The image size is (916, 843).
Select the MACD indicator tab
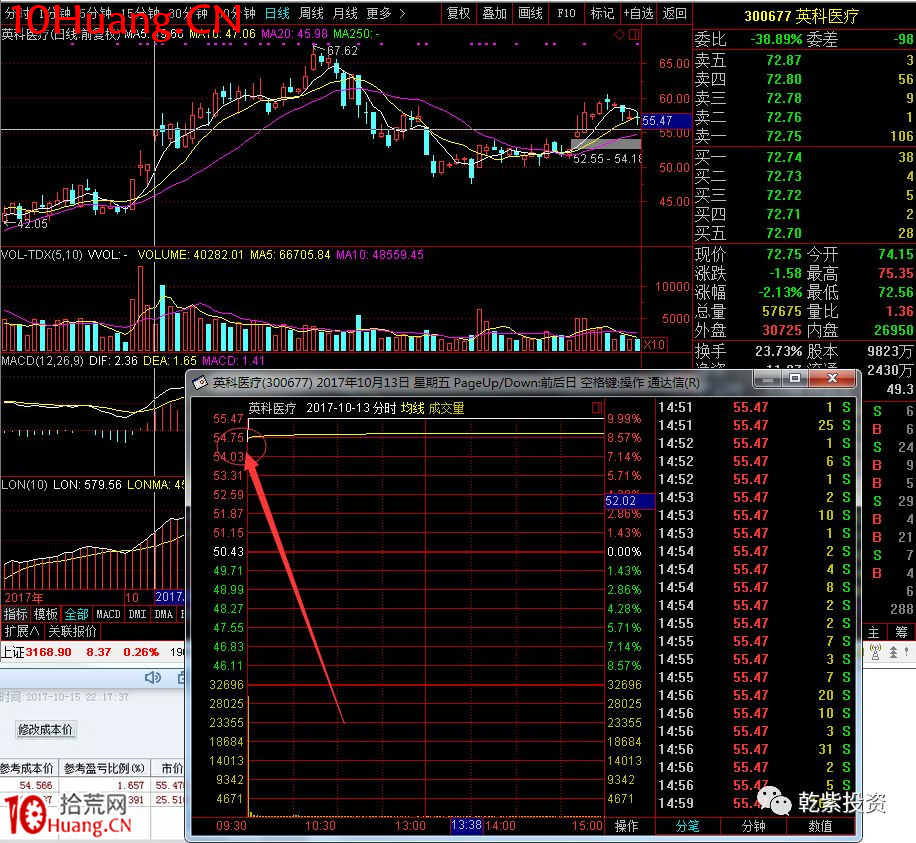pyautogui.click(x=108, y=614)
